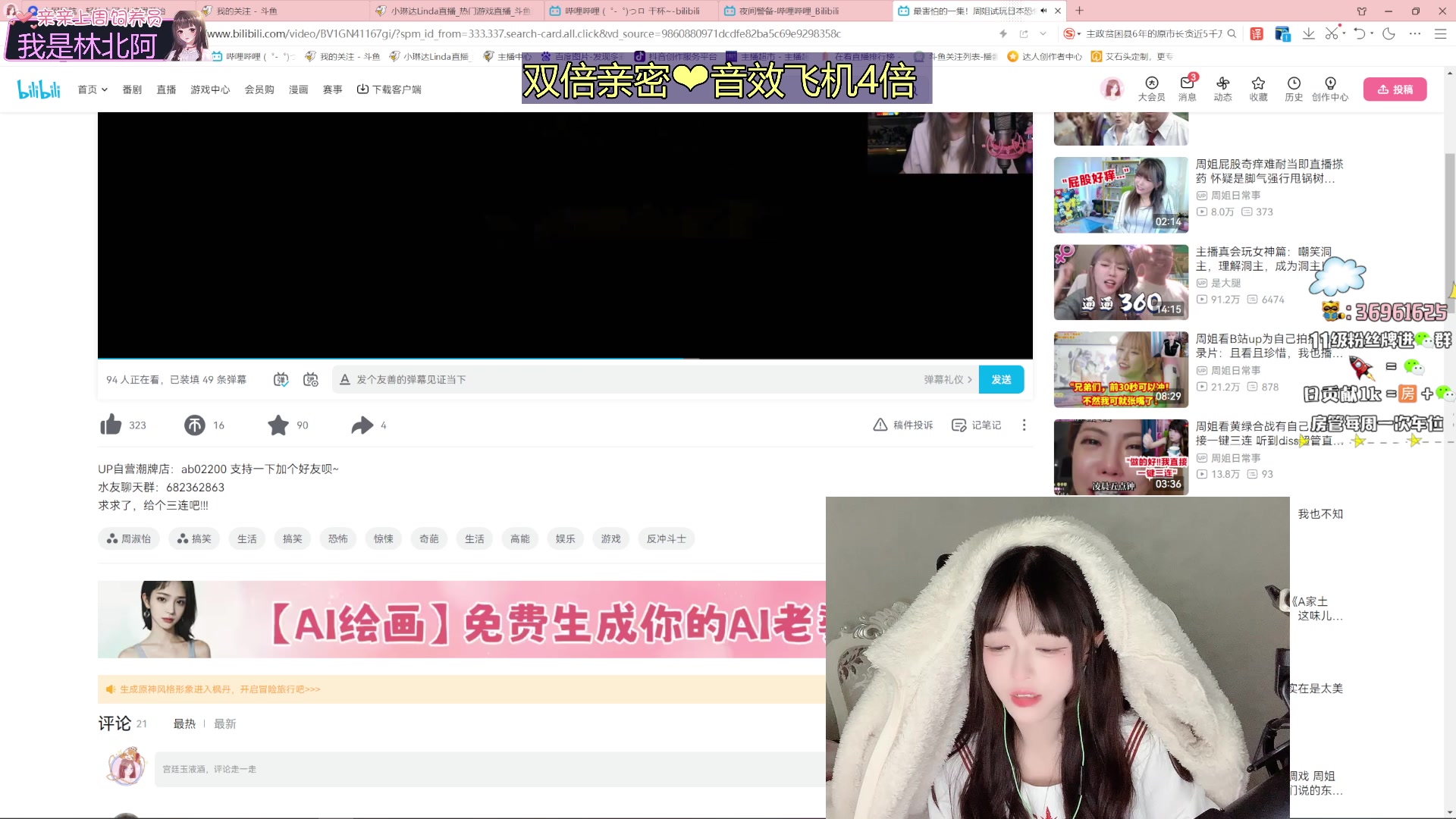Viewport: 1456px width, 819px height.
Task: Give coins using the coin icon
Action: (195, 425)
